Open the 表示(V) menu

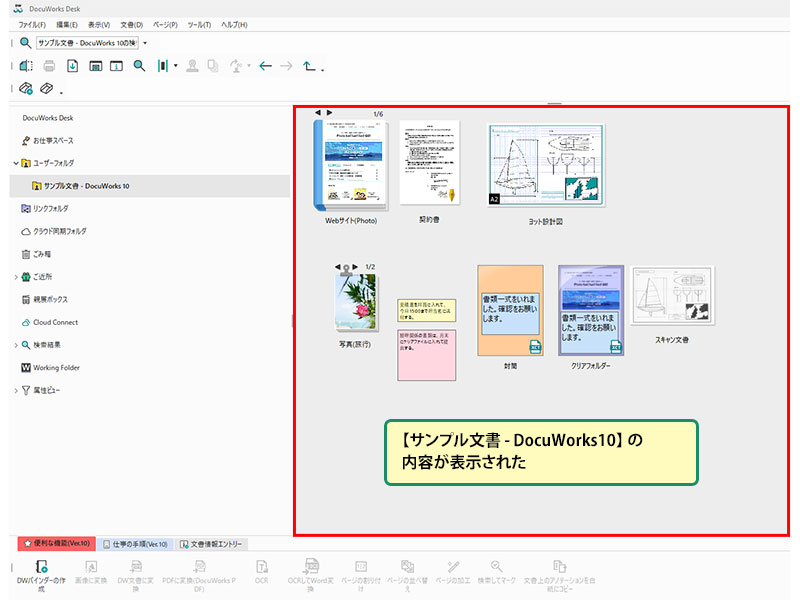pyautogui.click(x=99, y=24)
